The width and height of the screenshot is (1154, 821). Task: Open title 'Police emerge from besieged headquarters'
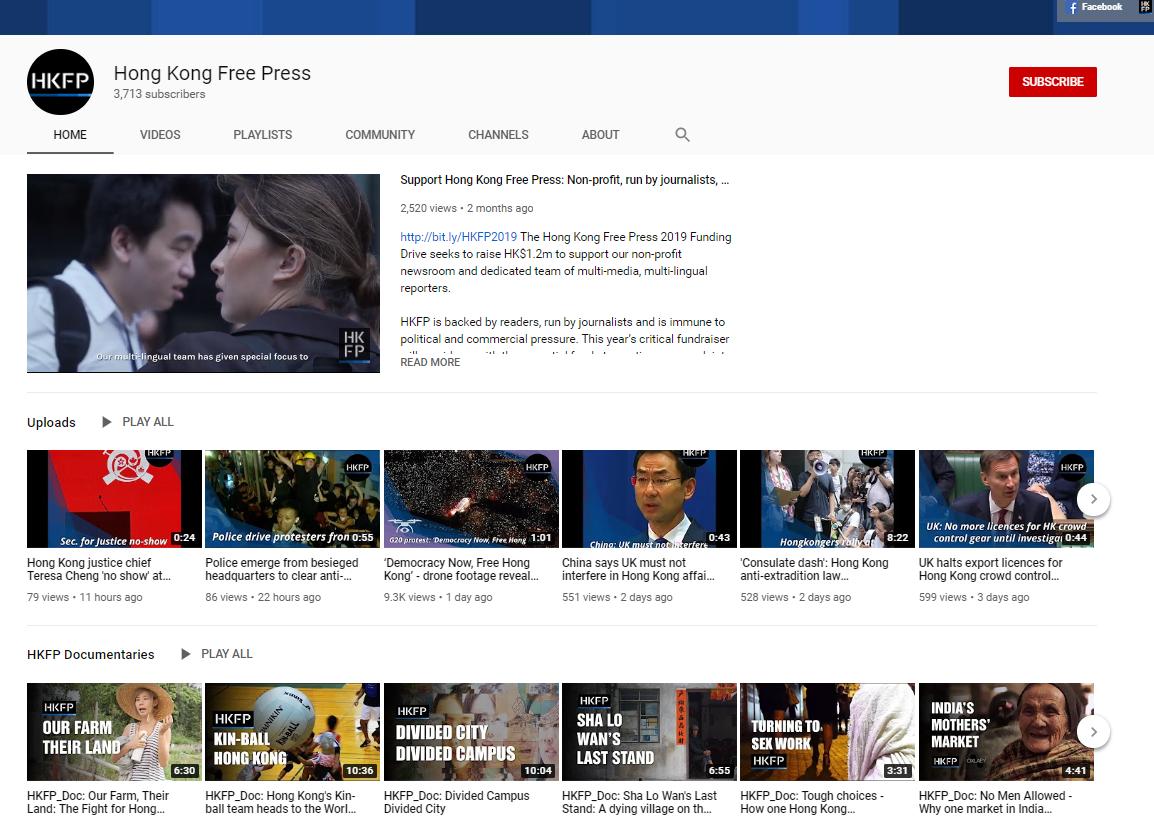282,569
